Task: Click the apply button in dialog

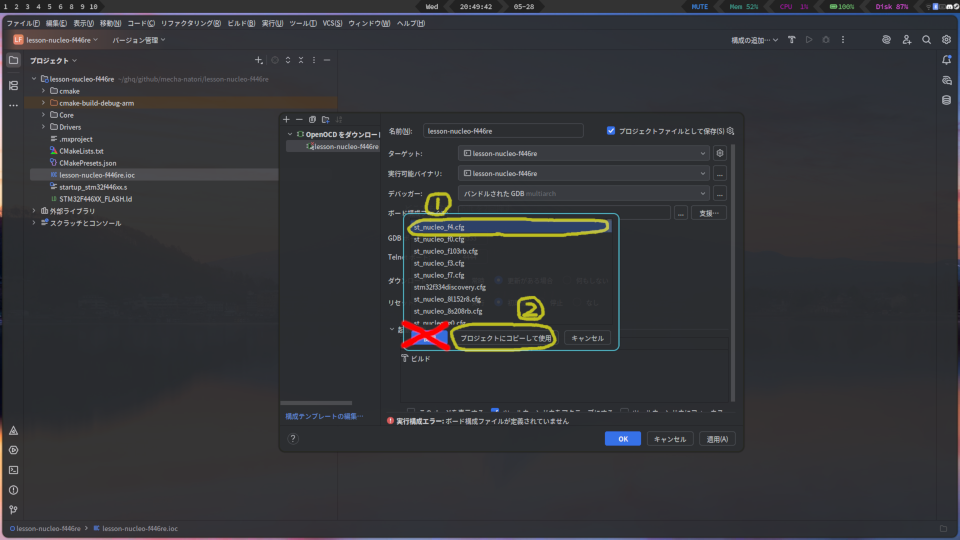Action: click(x=717, y=438)
